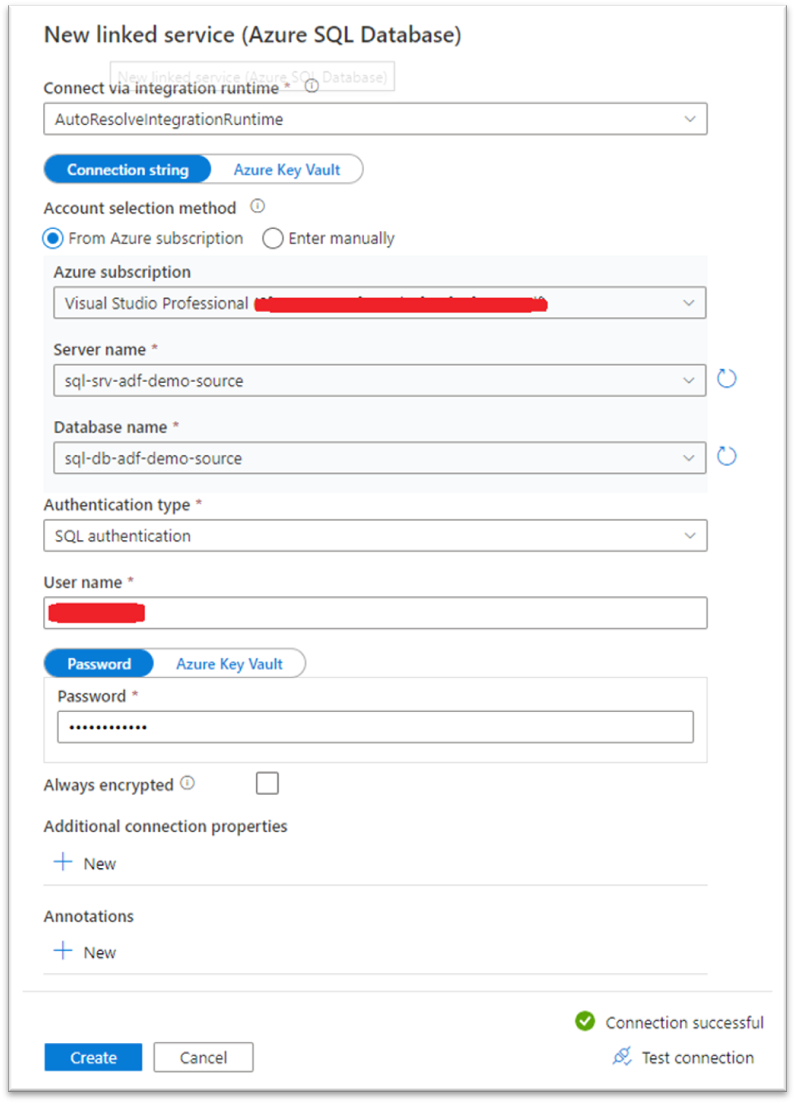Show info for integration runtime
The image size is (796, 1104).
tap(312, 86)
